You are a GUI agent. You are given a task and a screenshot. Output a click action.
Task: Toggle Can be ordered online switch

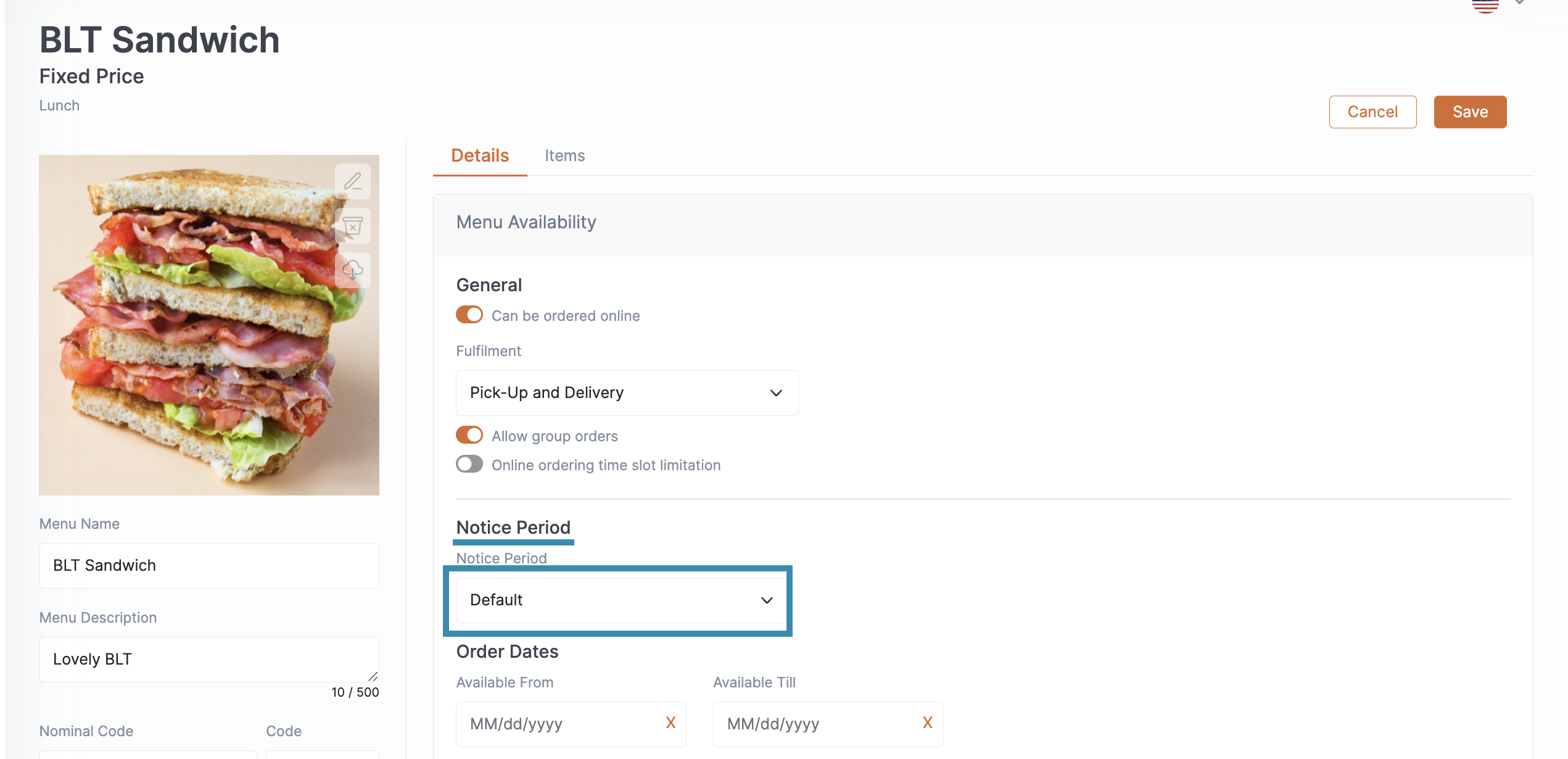(x=469, y=315)
